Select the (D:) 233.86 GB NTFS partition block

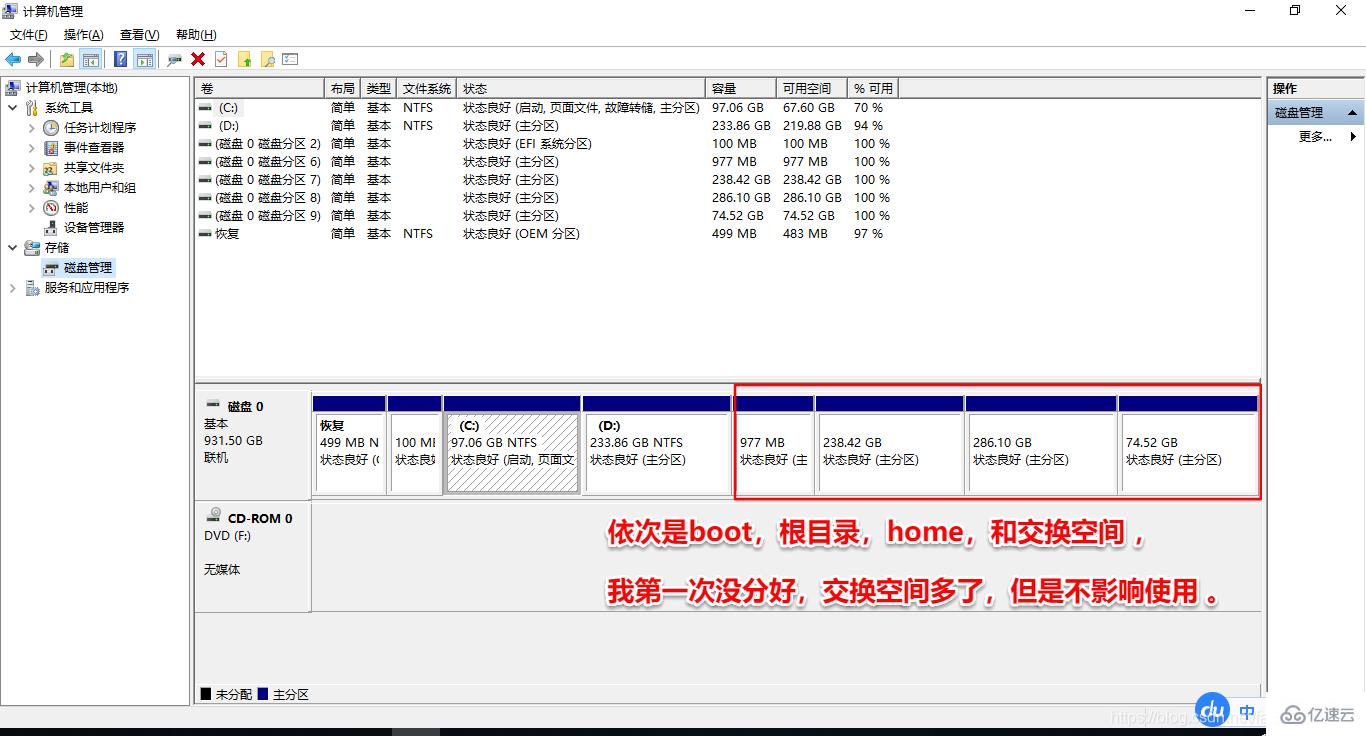point(657,444)
